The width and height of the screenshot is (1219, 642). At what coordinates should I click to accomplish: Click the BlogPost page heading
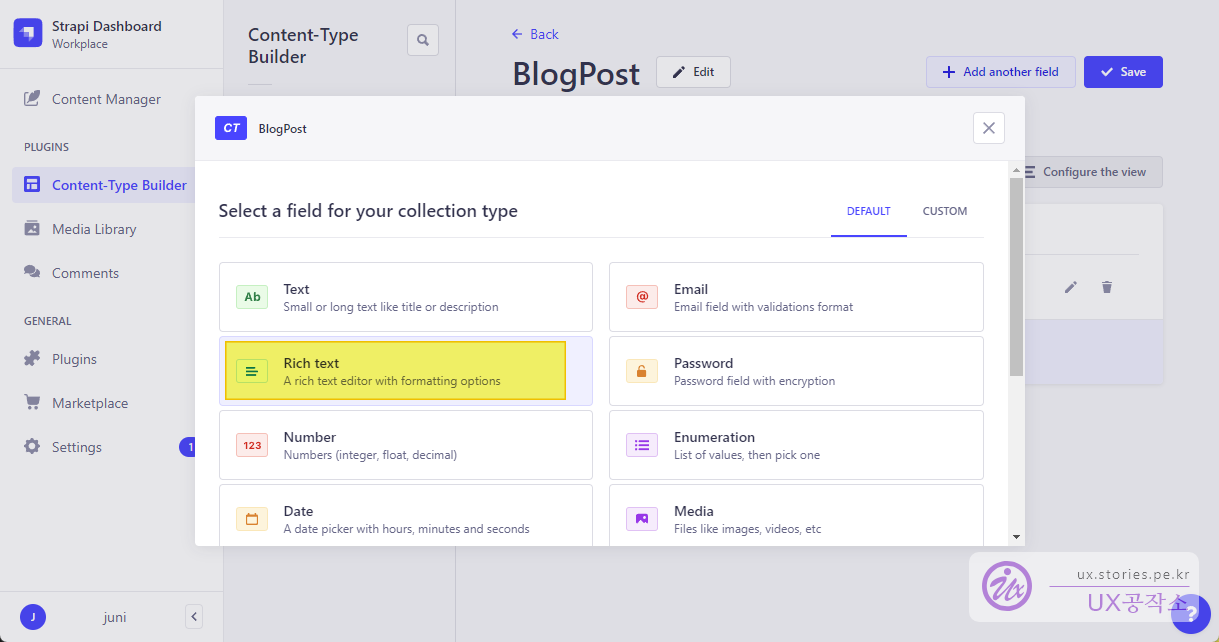pos(576,74)
